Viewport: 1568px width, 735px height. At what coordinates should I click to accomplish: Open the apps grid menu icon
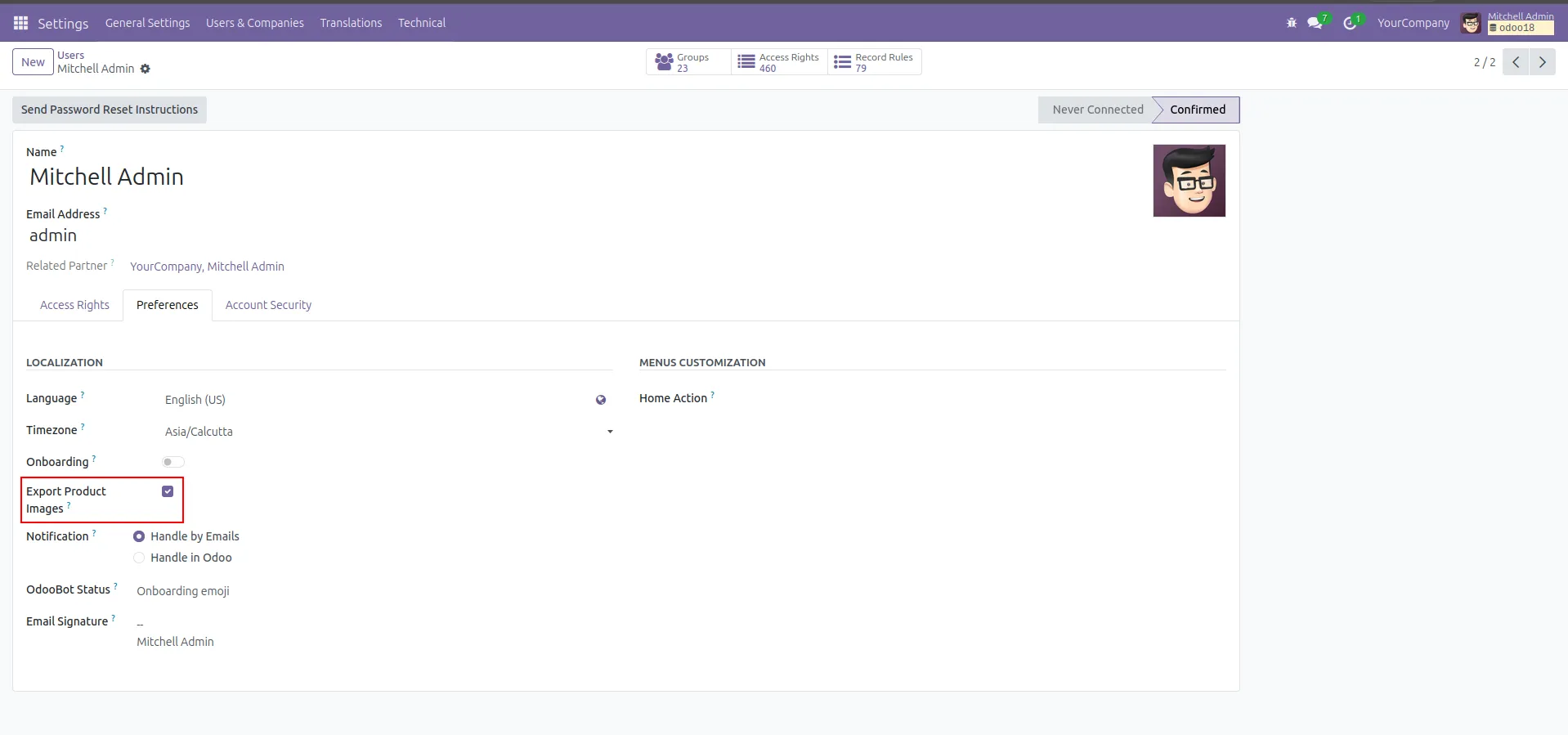[x=20, y=23]
